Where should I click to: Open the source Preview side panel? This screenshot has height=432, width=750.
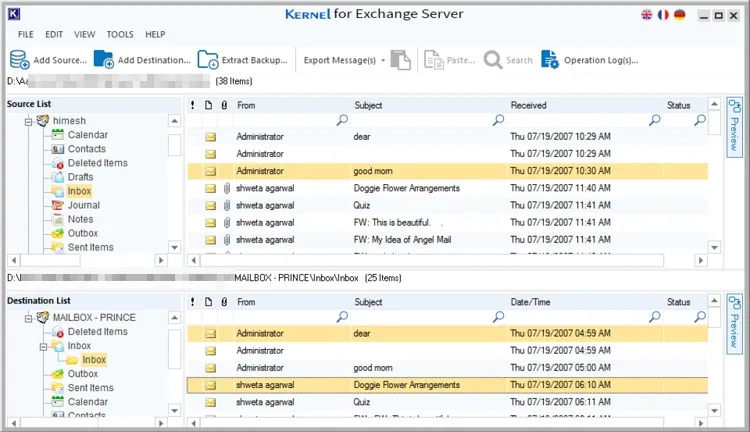(734, 126)
